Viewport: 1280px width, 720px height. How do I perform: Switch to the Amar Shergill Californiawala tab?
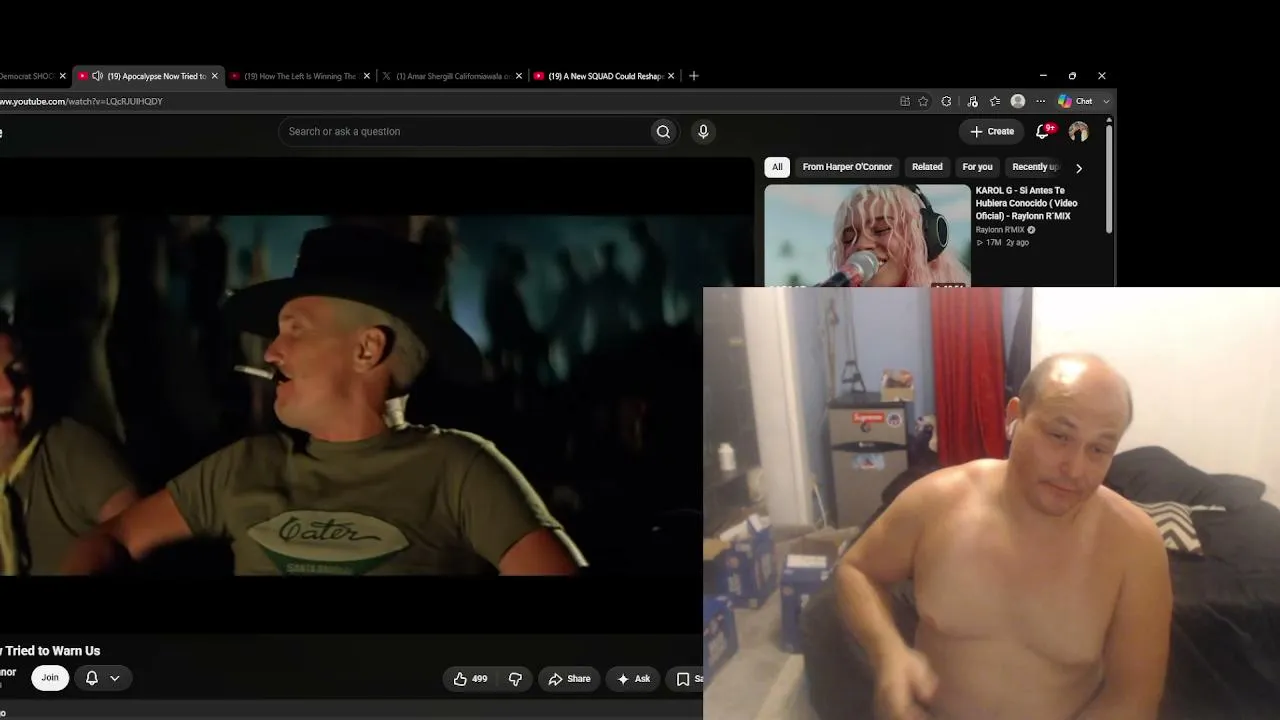point(452,76)
